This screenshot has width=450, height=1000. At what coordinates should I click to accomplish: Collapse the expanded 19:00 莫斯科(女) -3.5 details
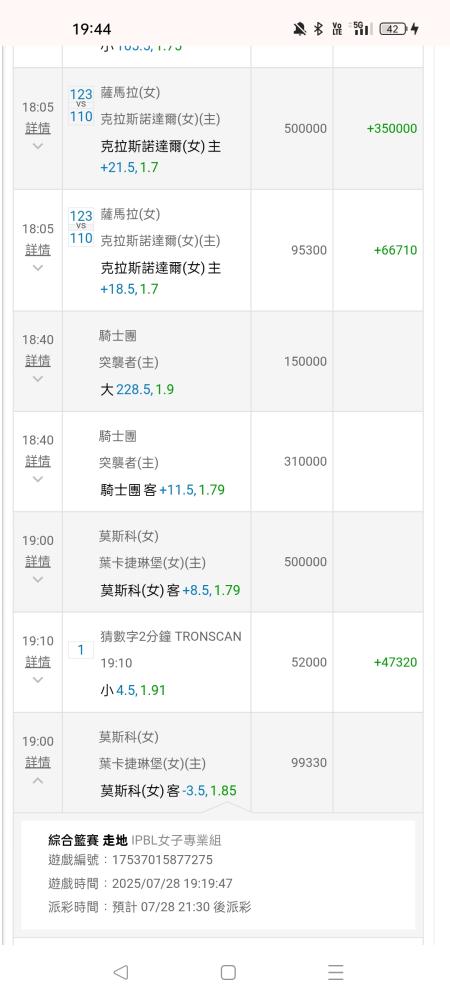pos(38,781)
